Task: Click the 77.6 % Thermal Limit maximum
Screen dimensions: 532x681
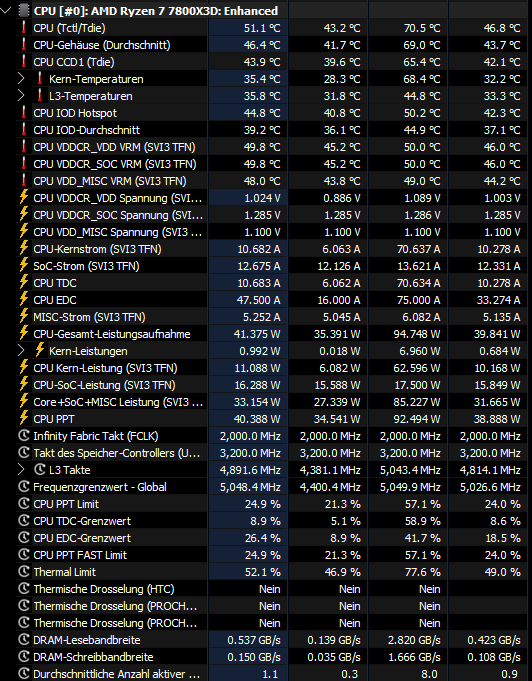Action: click(423, 572)
